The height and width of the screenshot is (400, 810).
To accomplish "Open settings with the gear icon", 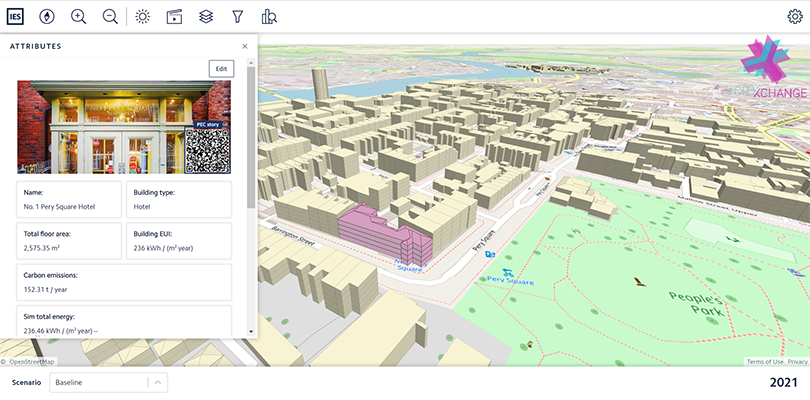I will pos(795,16).
